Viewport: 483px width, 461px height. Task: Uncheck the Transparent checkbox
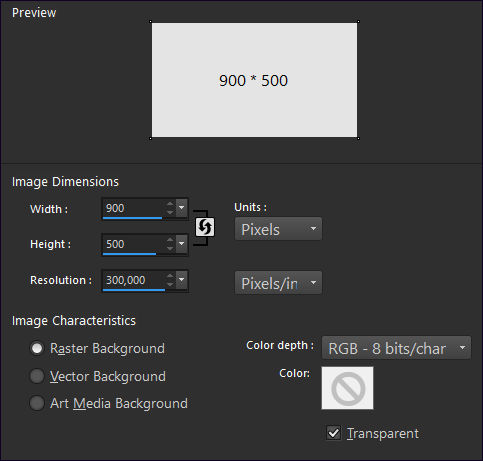tap(333, 433)
